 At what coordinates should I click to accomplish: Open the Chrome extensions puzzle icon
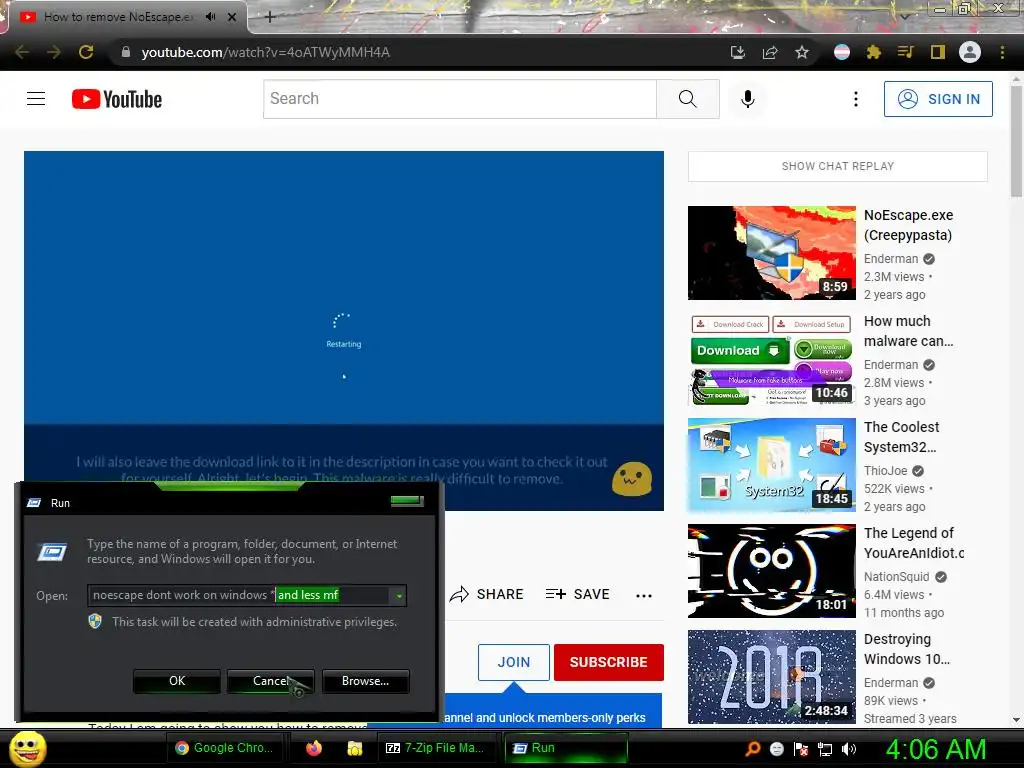tap(874, 52)
